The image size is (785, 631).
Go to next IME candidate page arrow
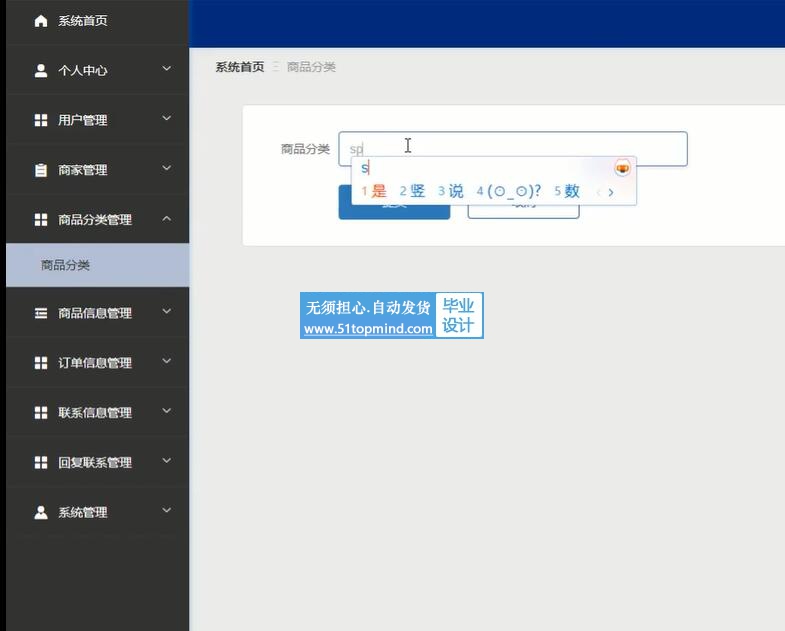click(611, 192)
